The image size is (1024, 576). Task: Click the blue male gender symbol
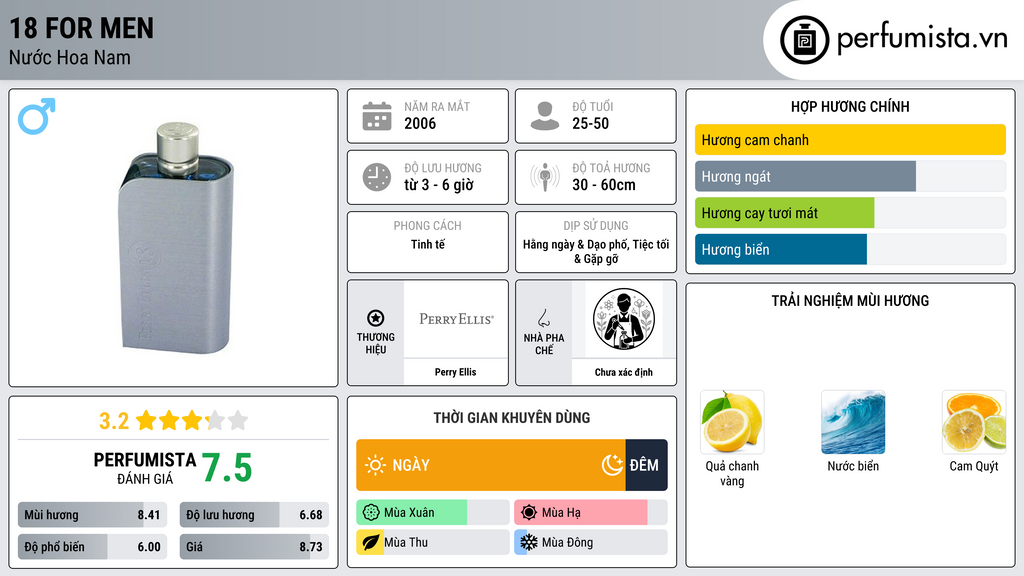tap(37, 116)
